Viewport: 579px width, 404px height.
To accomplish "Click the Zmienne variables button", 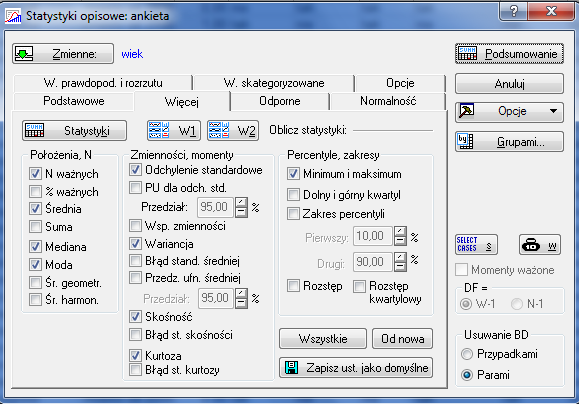I will [x=63, y=54].
